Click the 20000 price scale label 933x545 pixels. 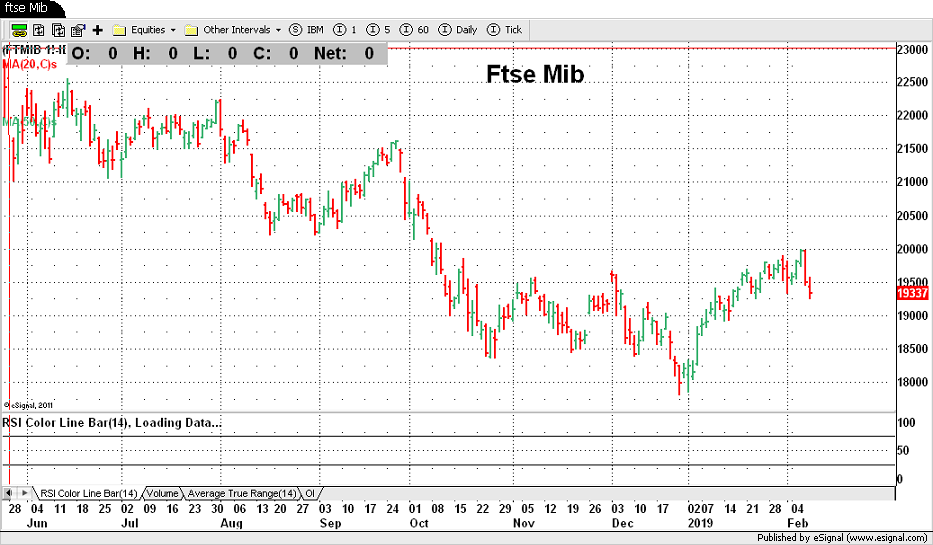pos(912,249)
